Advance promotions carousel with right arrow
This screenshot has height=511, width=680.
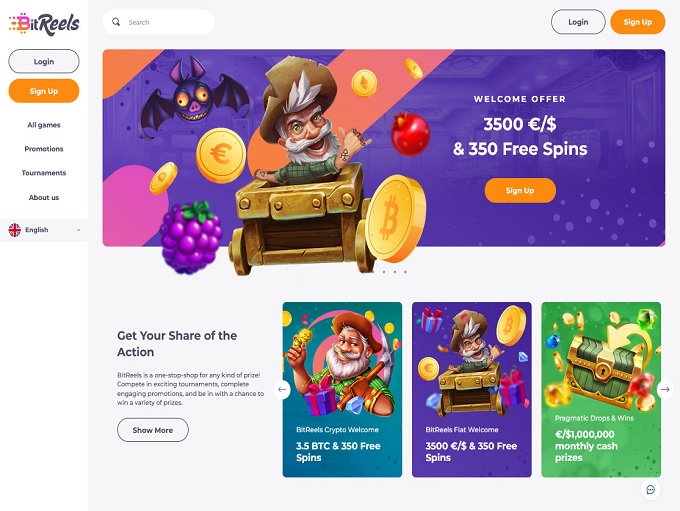[x=665, y=389]
